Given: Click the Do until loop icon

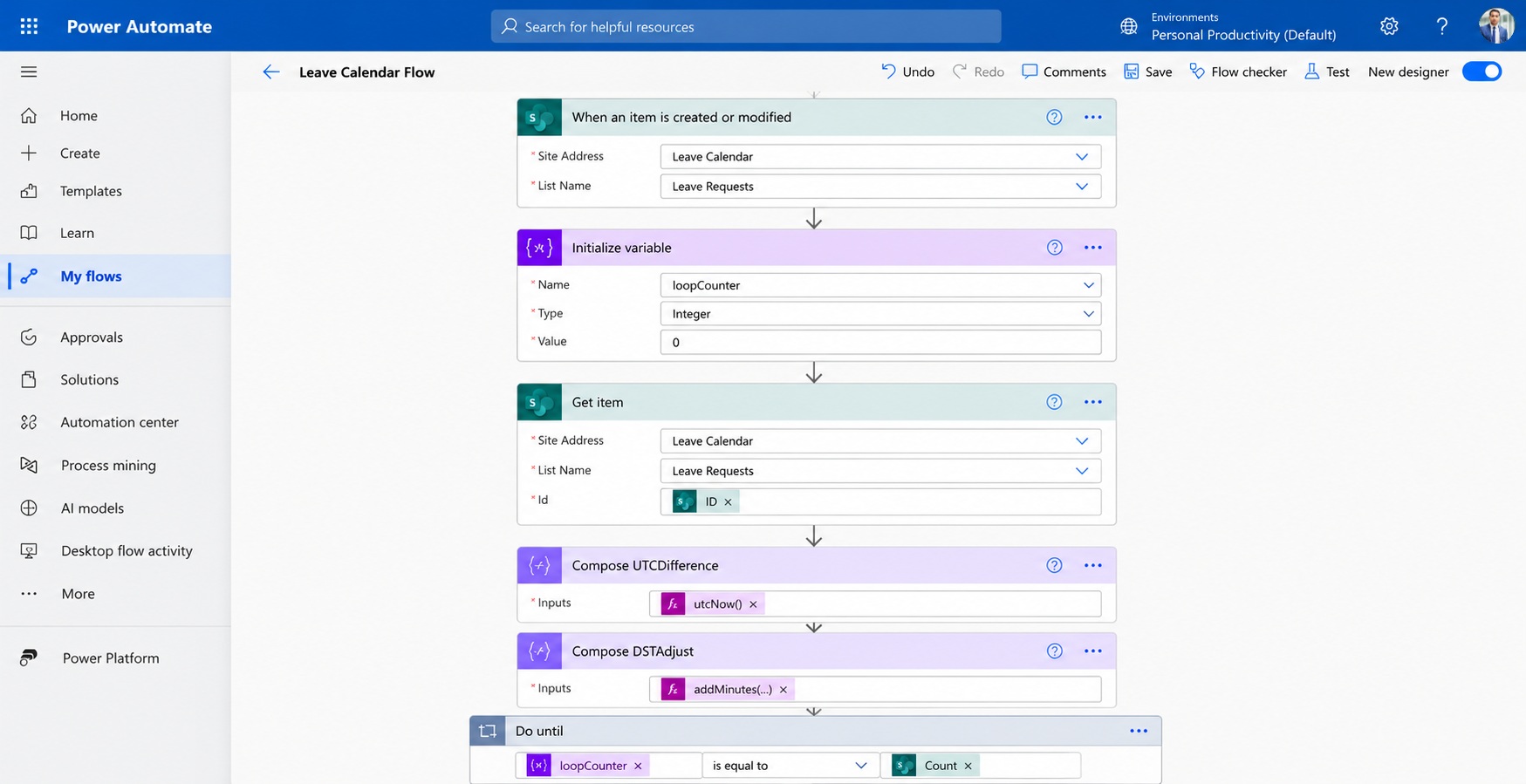Looking at the screenshot, I should (x=488, y=731).
